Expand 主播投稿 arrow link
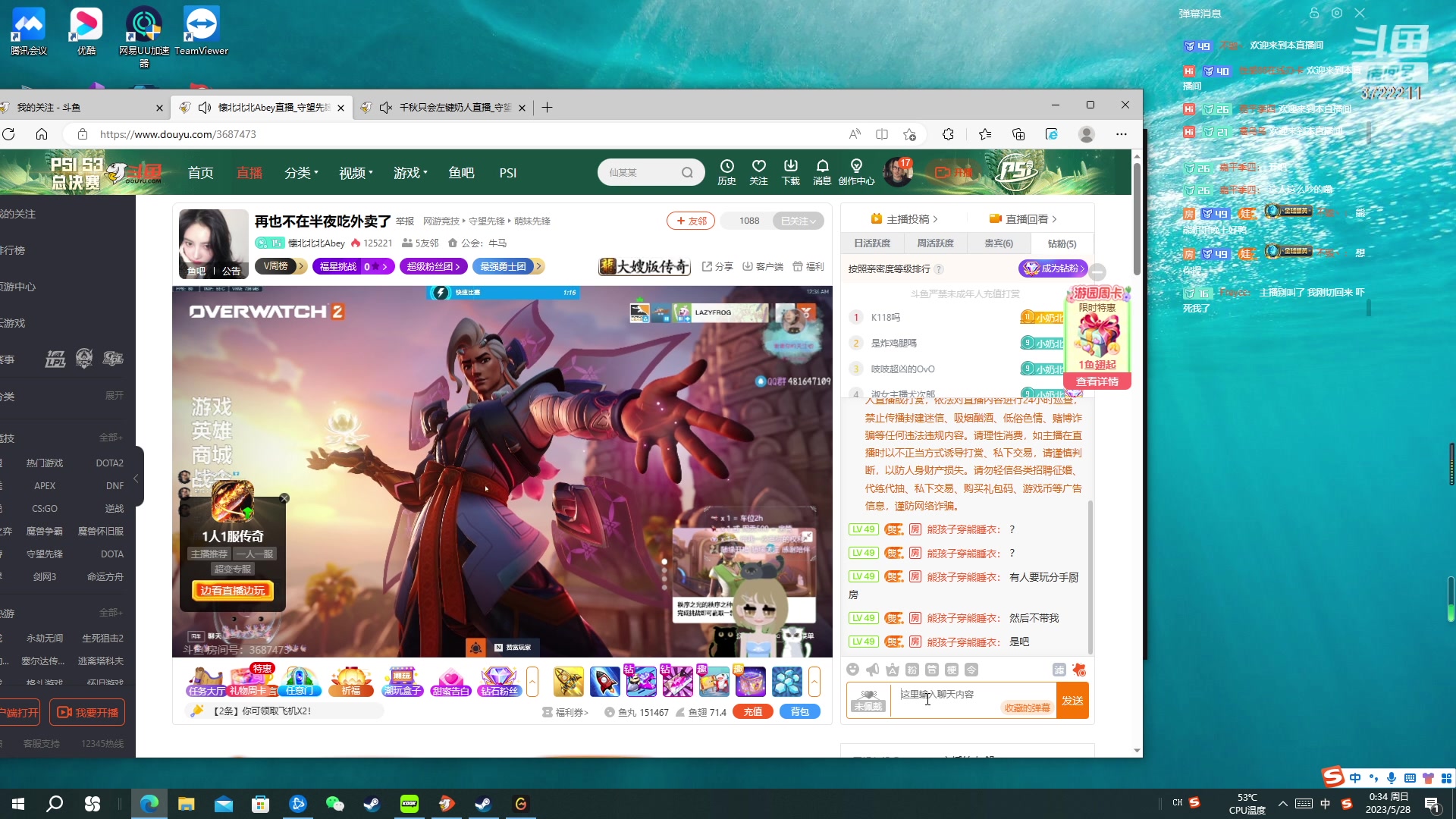The height and width of the screenshot is (819, 1456). click(905, 219)
